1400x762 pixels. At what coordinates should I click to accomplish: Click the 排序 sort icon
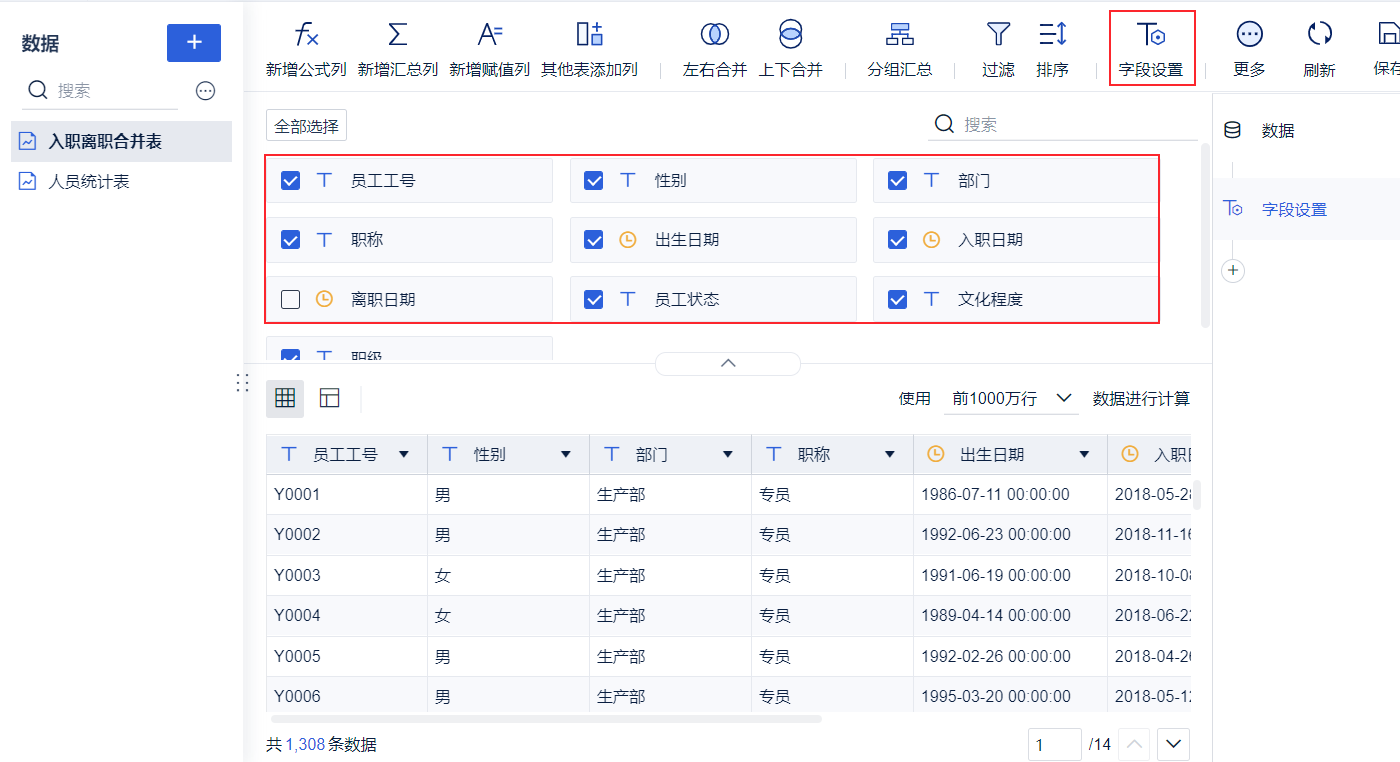(1052, 35)
